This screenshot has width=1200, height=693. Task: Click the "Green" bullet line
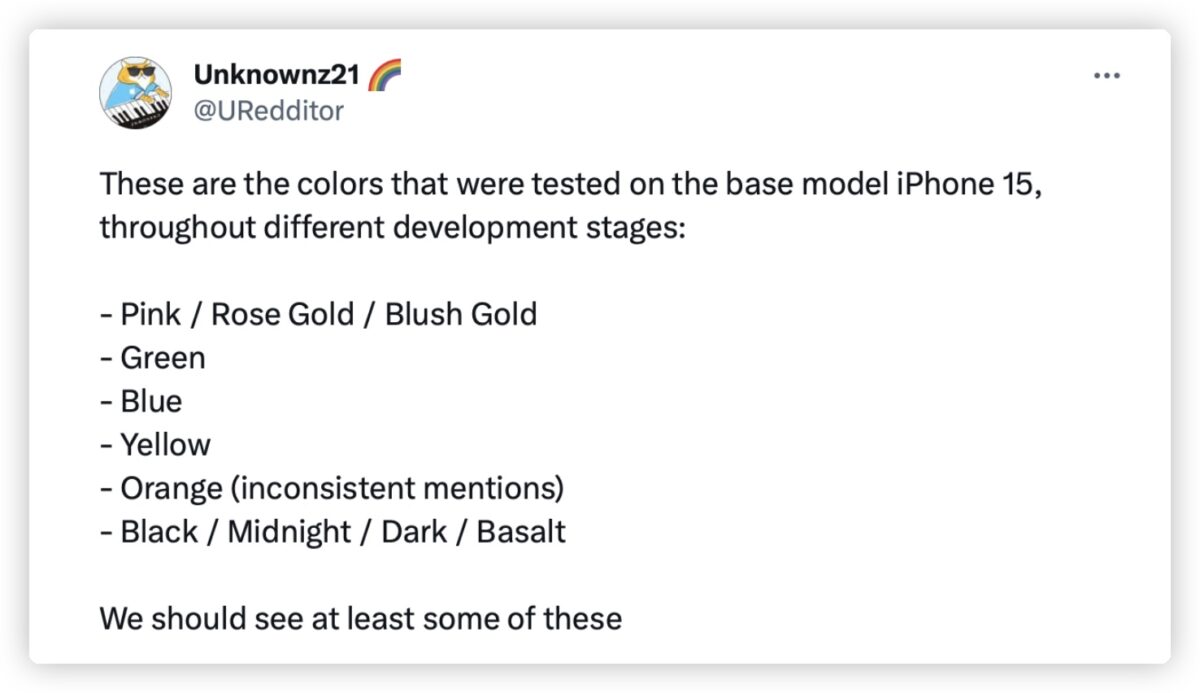coord(153,357)
